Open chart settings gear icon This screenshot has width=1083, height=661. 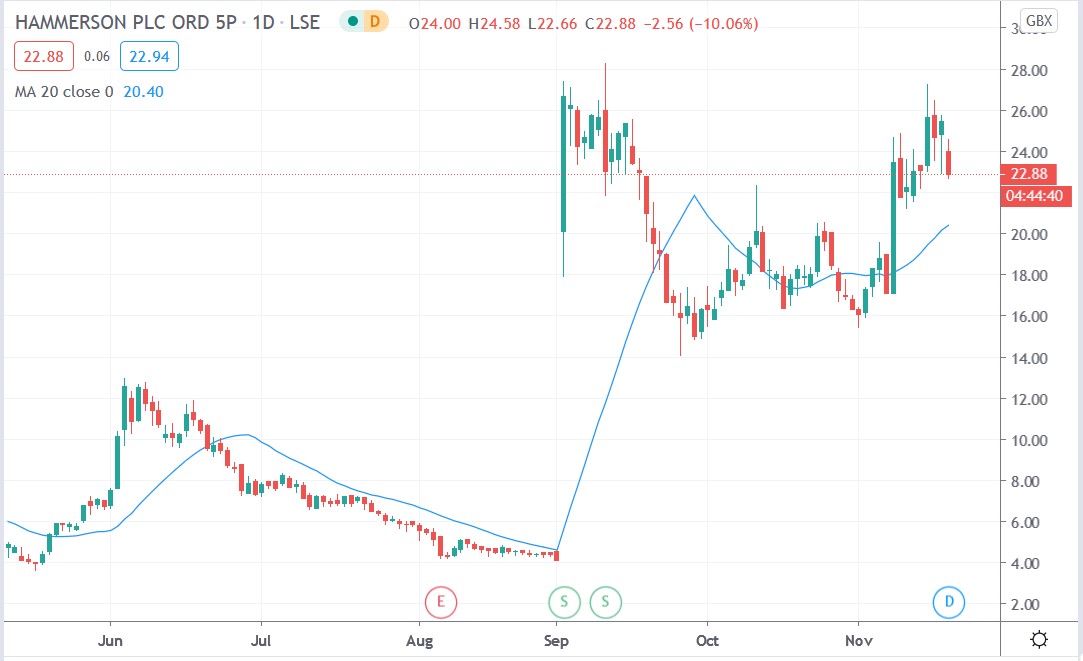point(1039,640)
